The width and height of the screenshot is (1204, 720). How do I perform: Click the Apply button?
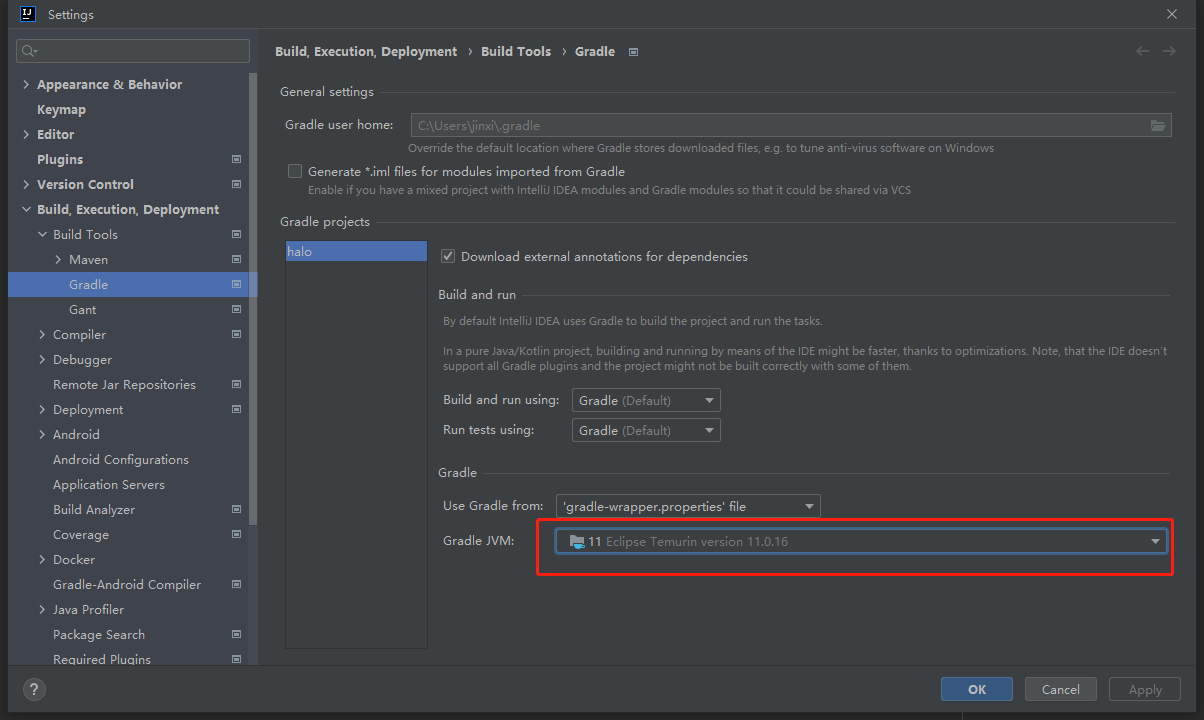point(1145,689)
